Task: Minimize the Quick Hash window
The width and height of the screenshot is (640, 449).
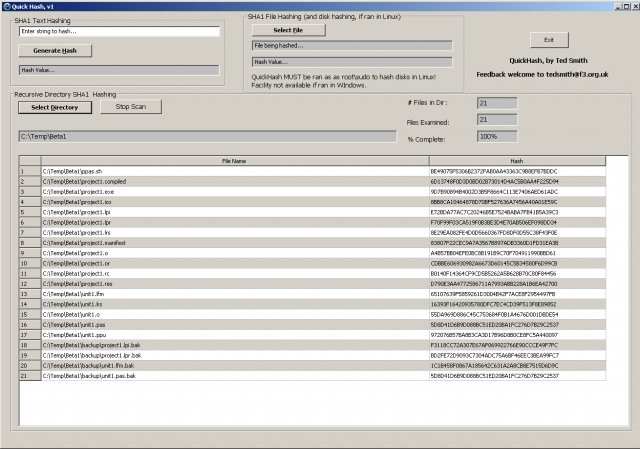Action: (618, 6)
